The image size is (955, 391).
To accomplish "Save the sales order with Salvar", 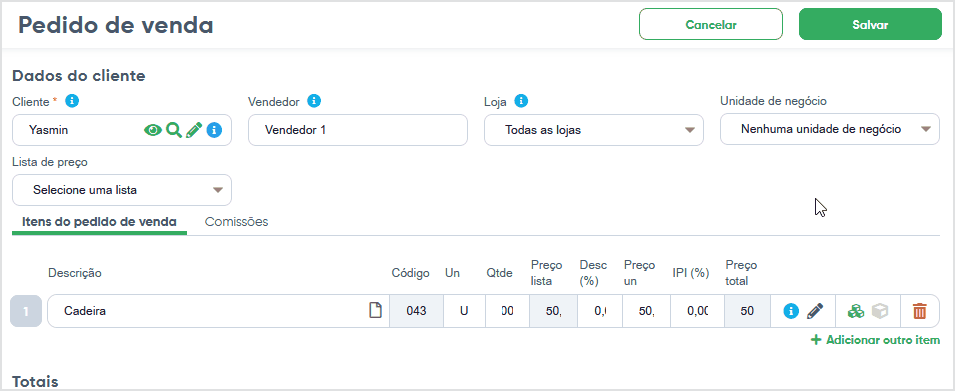I will [x=870, y=24].
